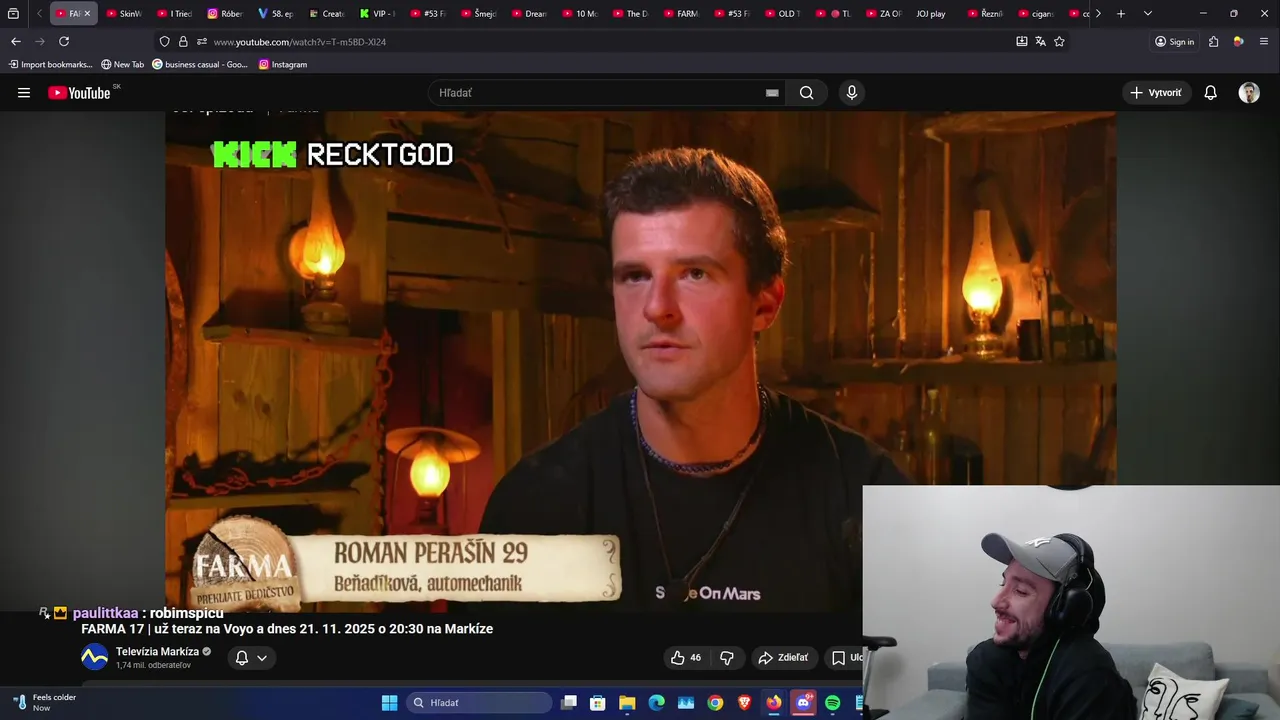Open the on-screen keyboard icon in YouTube search
The image size is (1280, 720).
772,93
